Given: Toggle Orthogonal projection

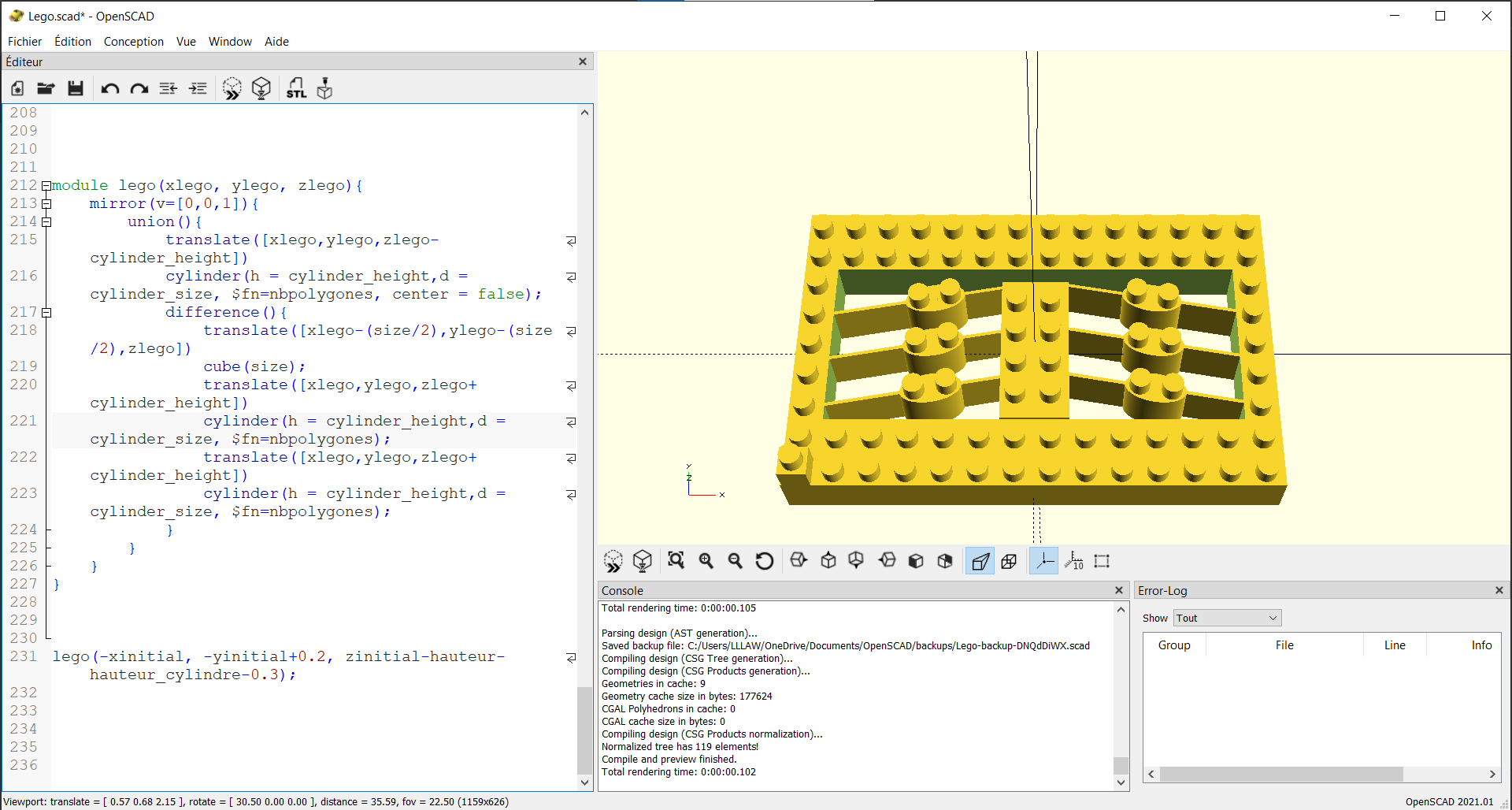Looking at the screenshot, I should (1010, 561).
